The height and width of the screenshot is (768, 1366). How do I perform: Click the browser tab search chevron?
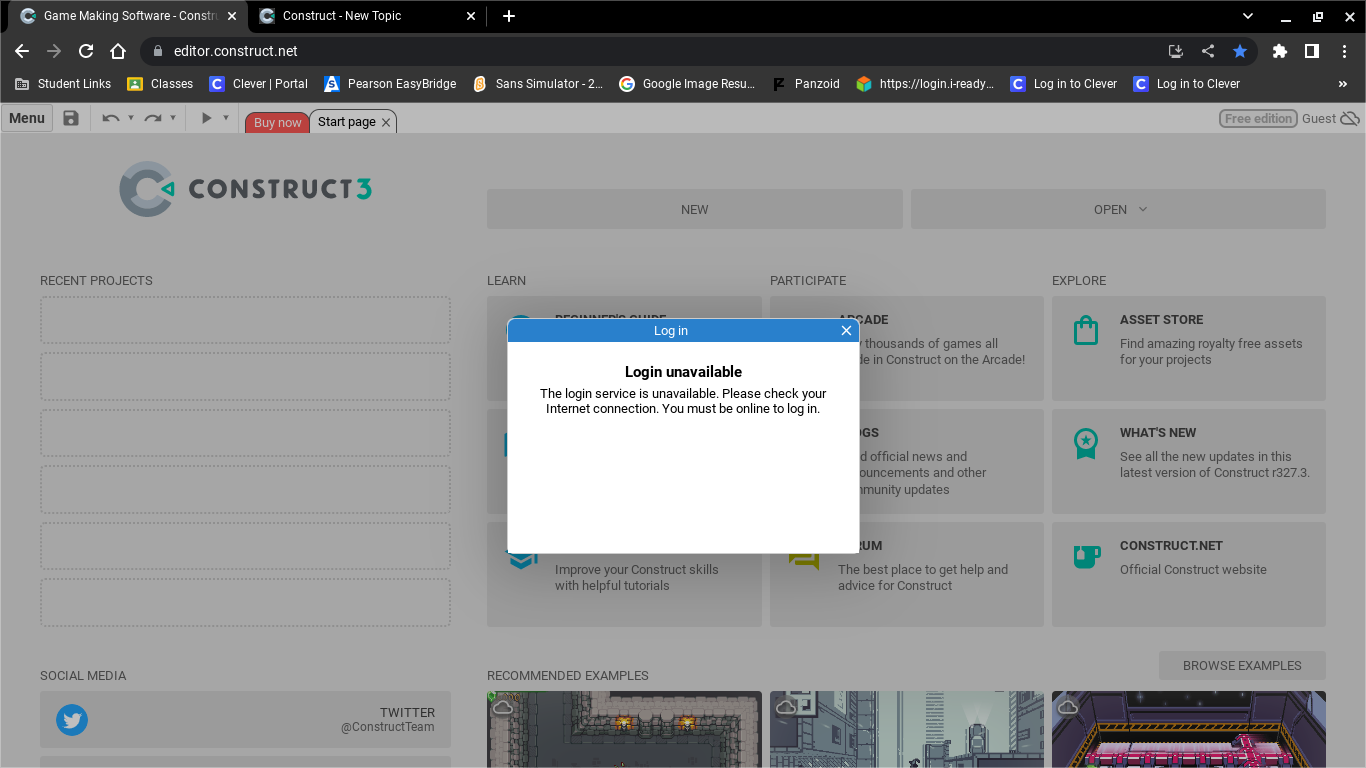point(1248,16)
